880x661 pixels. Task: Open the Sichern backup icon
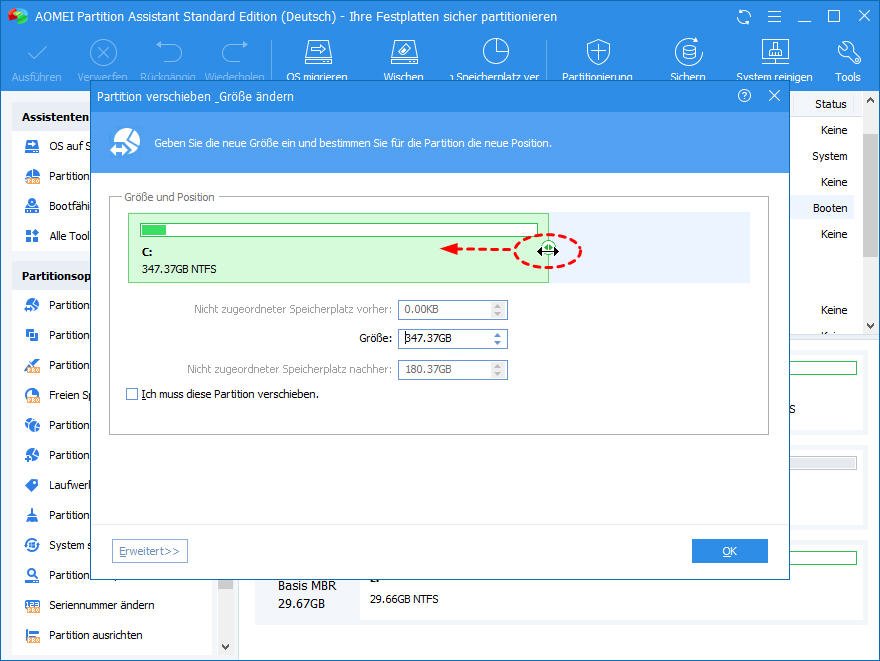pyautogui.click(x=688, y=52)
